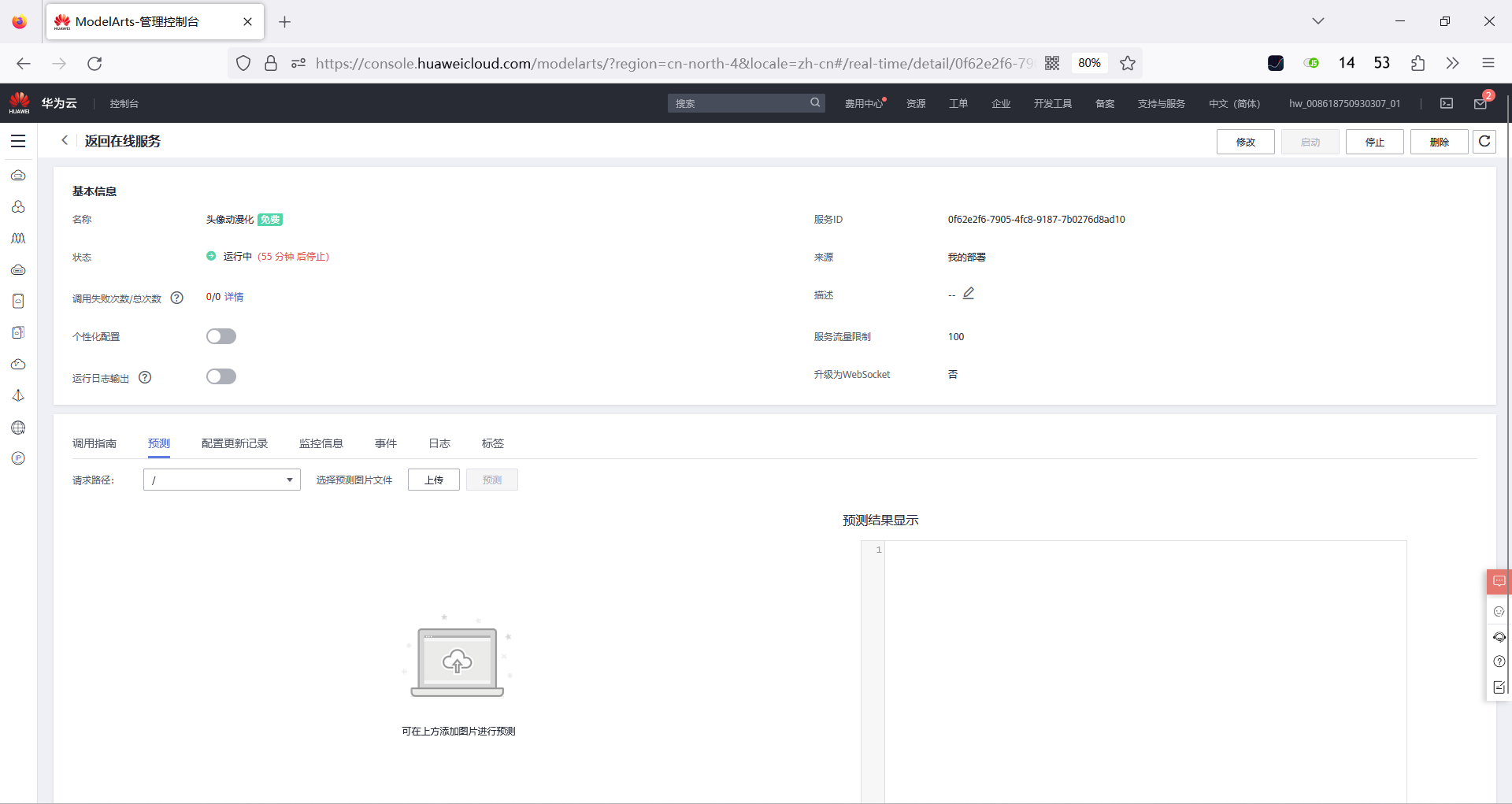Toggle the 运行日志输出 switch

coord(221,376)
